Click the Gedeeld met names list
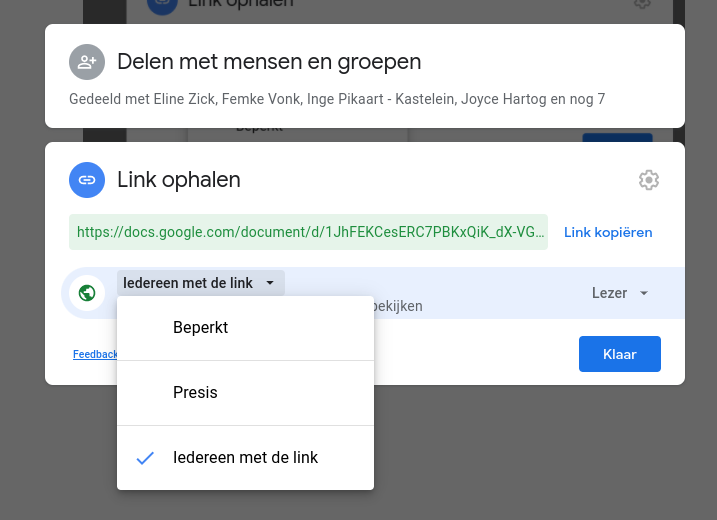Viewport: 717px width, 520px height. [337, 99]
